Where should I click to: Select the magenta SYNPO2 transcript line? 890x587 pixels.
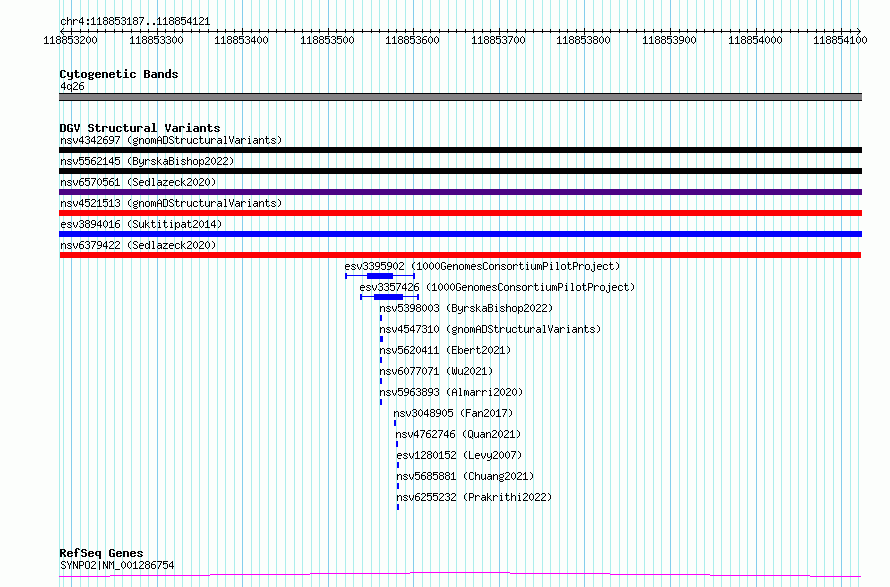point(460,575)
